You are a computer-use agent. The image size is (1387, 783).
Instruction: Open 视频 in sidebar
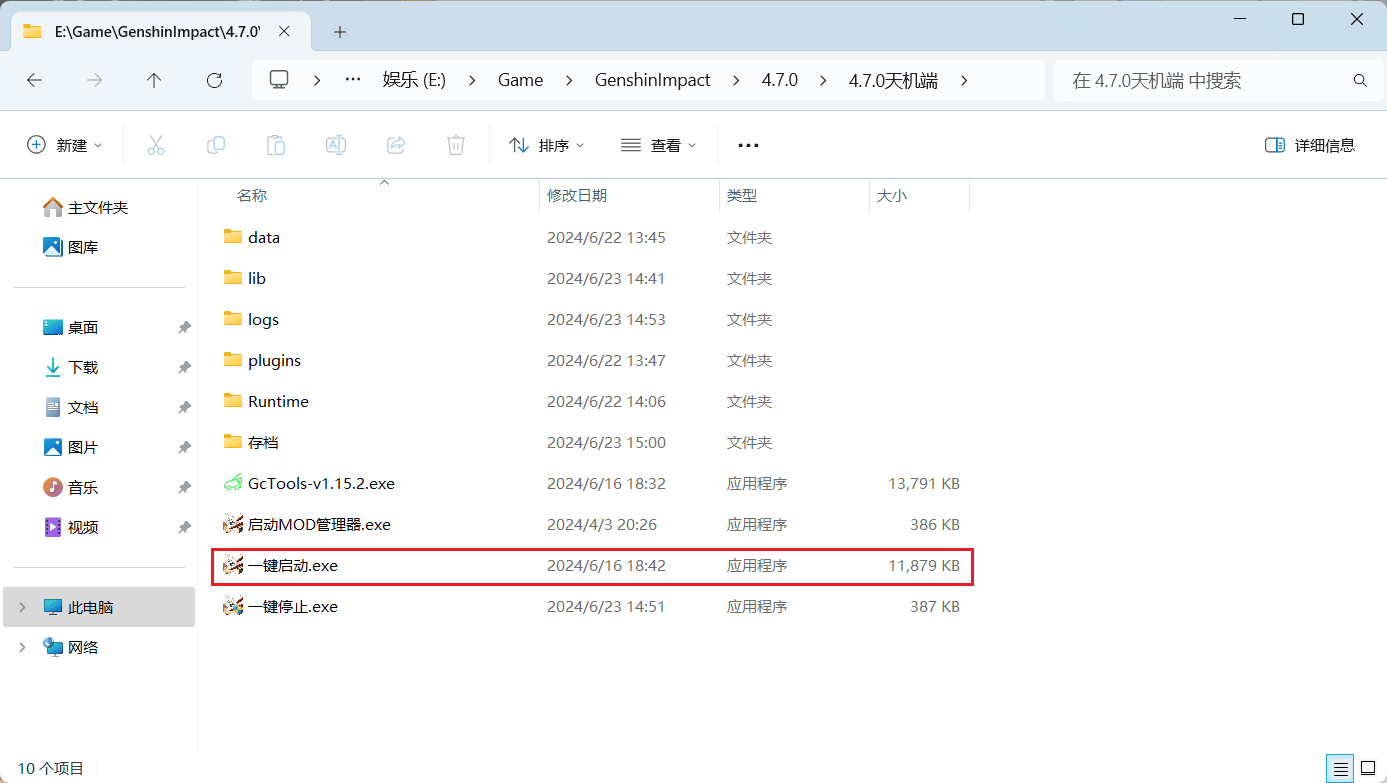[83, 527]
